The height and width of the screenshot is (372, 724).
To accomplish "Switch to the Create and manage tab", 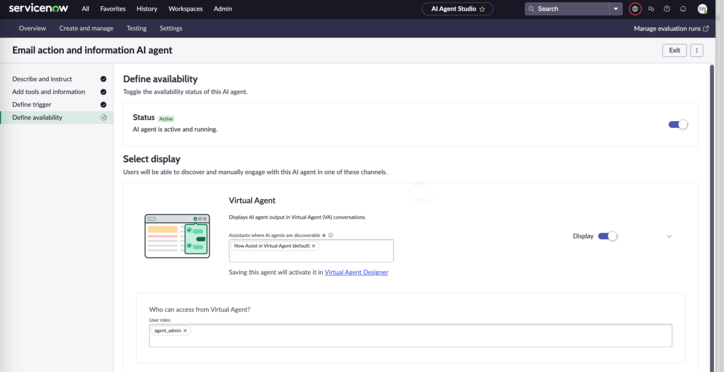I will [x=86, y=29].
